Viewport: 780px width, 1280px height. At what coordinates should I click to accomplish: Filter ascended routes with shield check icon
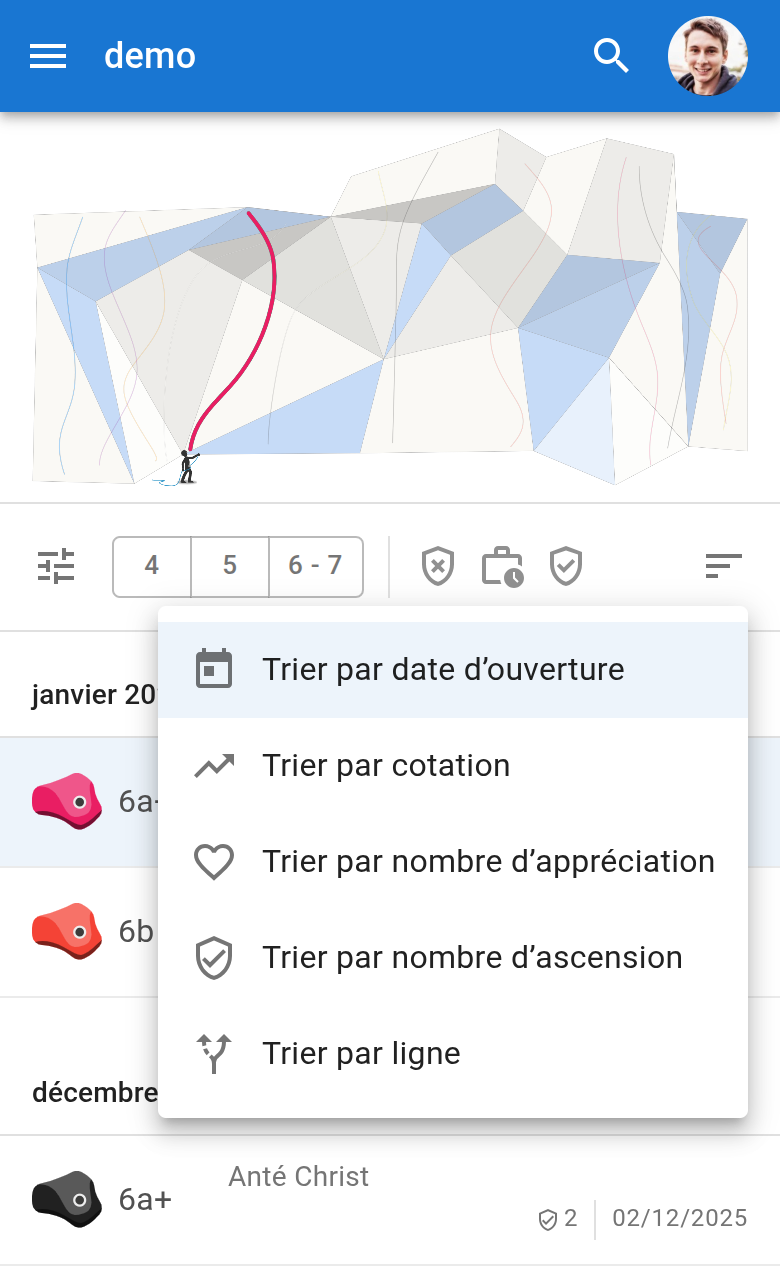[566, 566]
